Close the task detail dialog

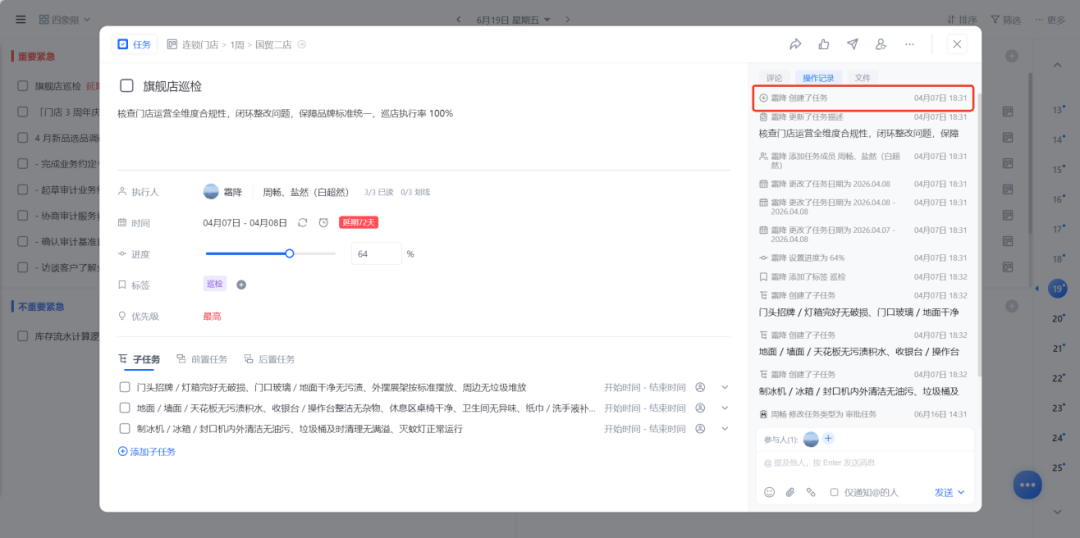pos(957,44)
